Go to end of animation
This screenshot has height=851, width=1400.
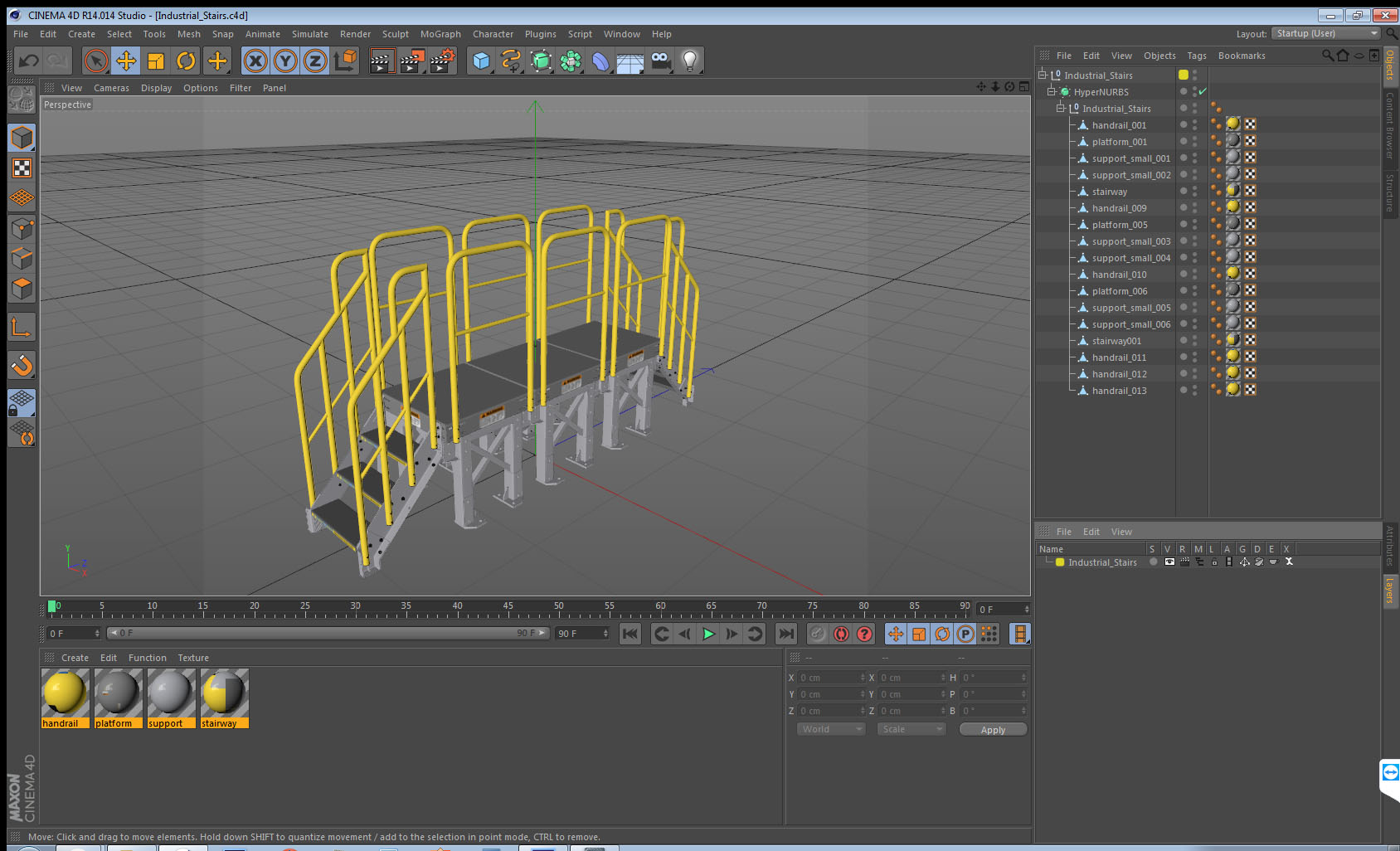coord(785,634)
